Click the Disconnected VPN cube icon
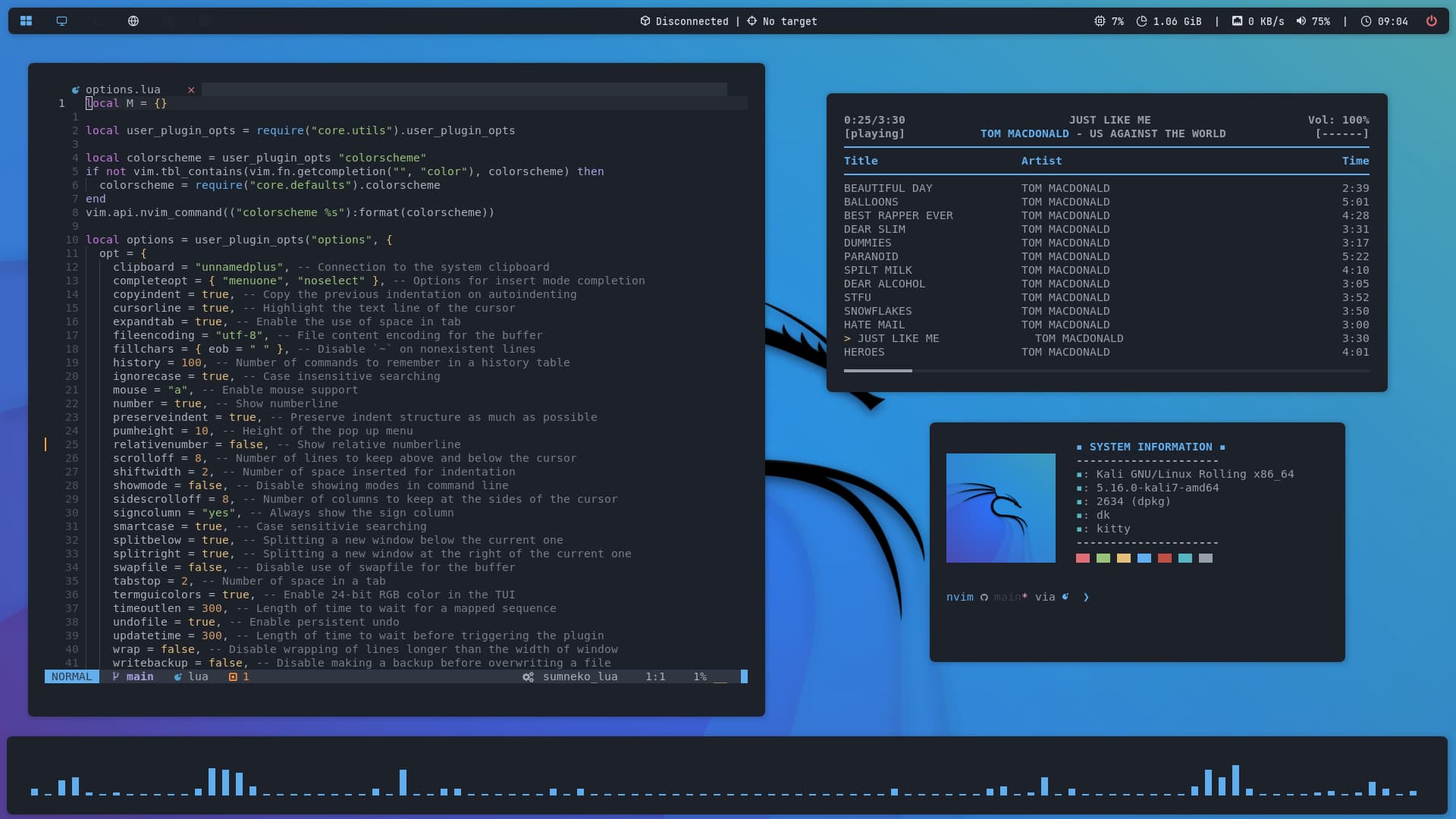The image size is (1456, 819). (645, 21)
